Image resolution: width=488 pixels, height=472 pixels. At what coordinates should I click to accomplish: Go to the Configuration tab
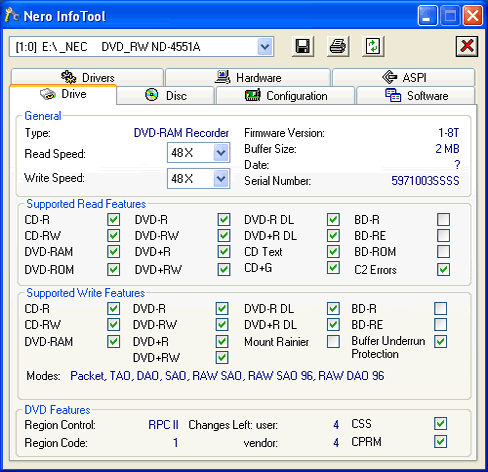pos(285,96)
